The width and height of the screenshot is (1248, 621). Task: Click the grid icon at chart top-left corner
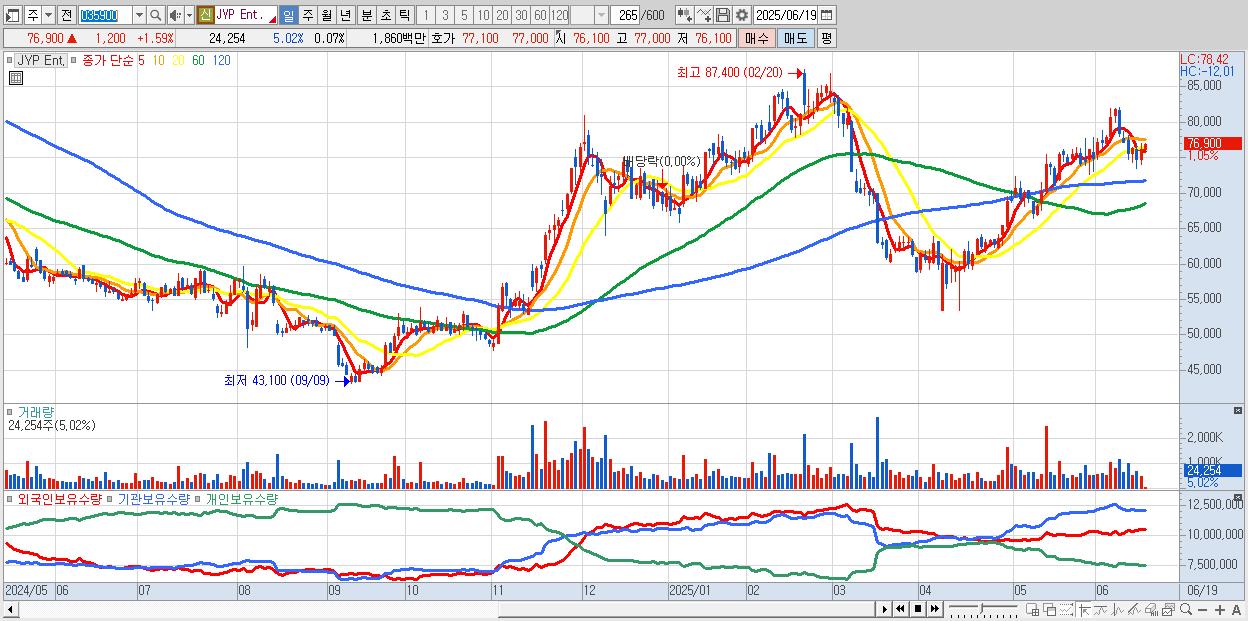coord(16,77)
